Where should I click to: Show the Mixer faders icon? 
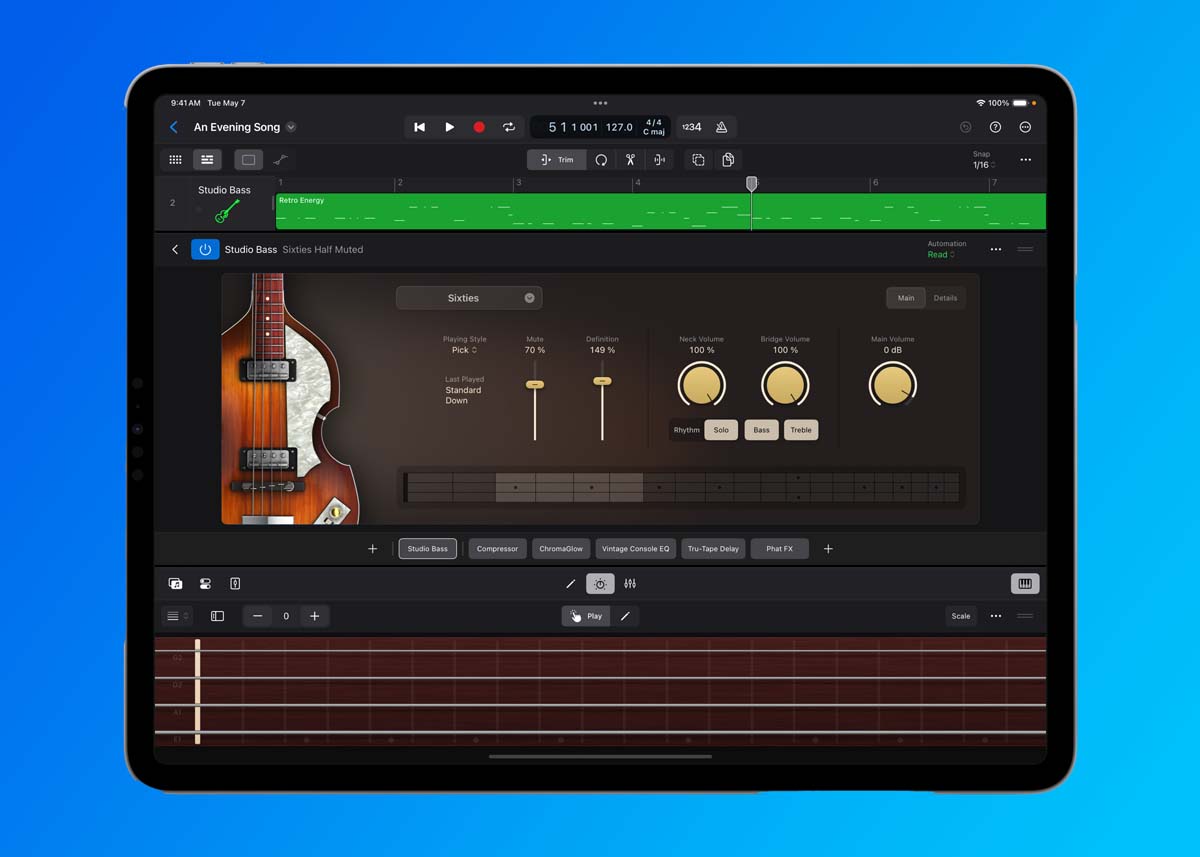coord(630,584)
